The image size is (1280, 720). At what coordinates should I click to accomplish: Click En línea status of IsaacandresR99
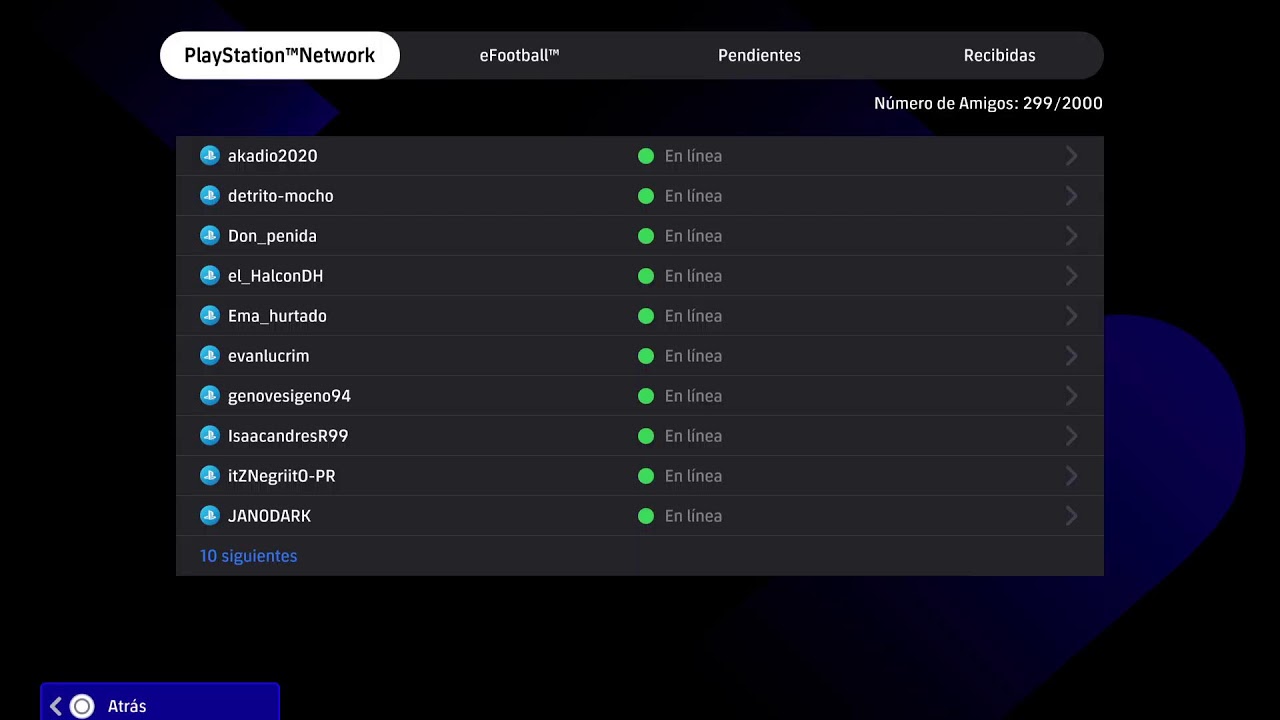[x=693, y=436]
